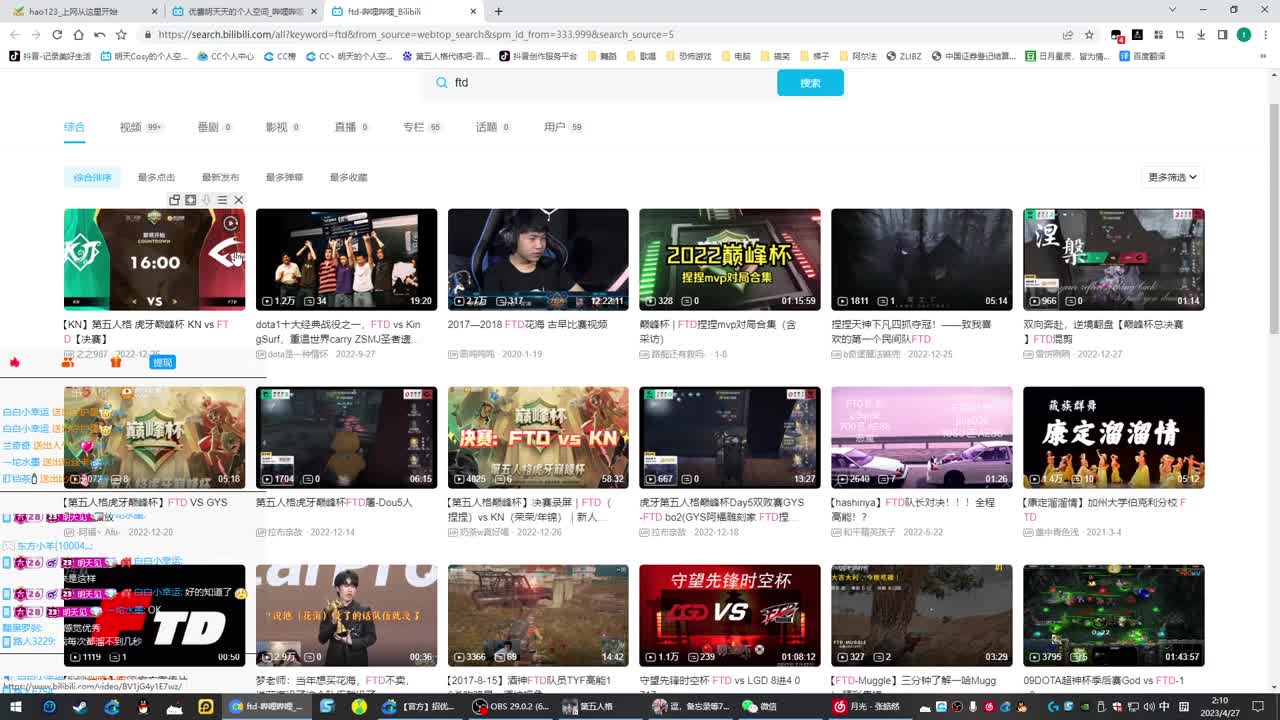Click the blue 搜索 search button
1280x720 pixels.
[x=810, y=83]
